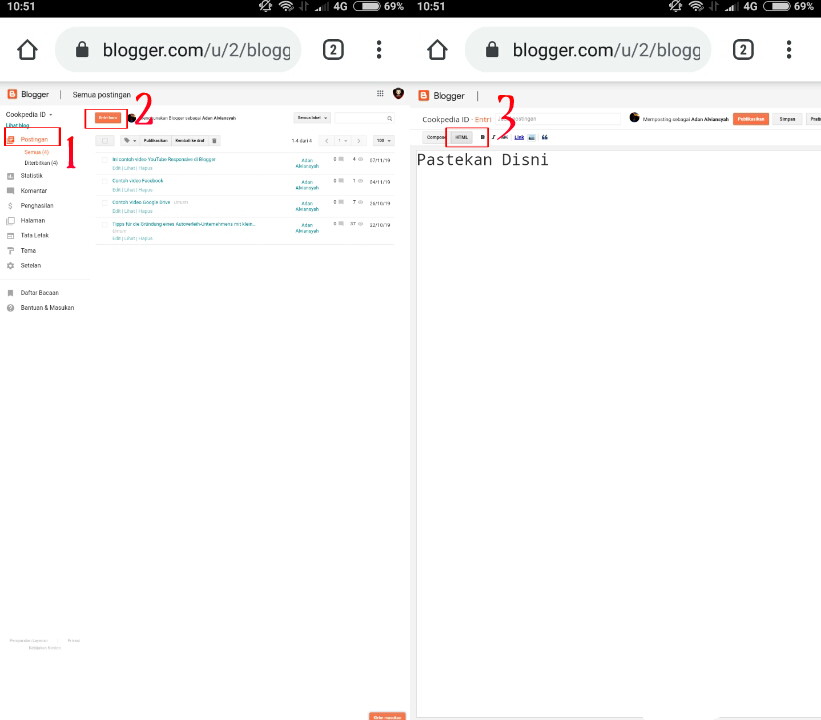
Task: Open tab switcher in left browser
Action: (x=333, y=50)
